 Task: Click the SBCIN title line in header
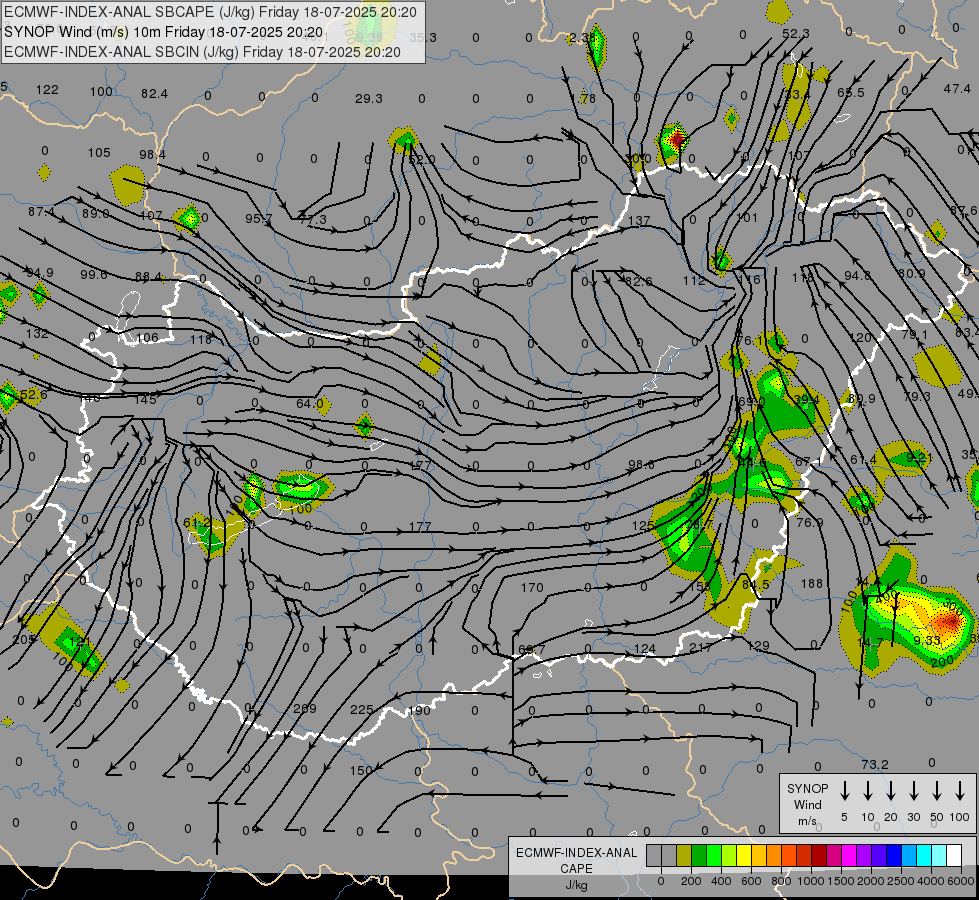(202, 52)
